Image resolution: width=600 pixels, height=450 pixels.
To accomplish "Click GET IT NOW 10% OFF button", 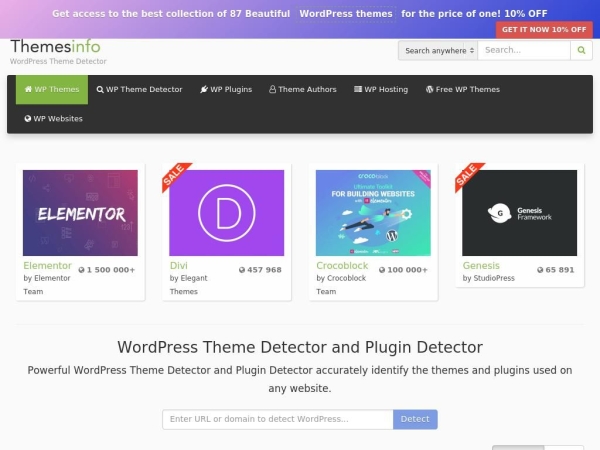I will pos(544,29).
